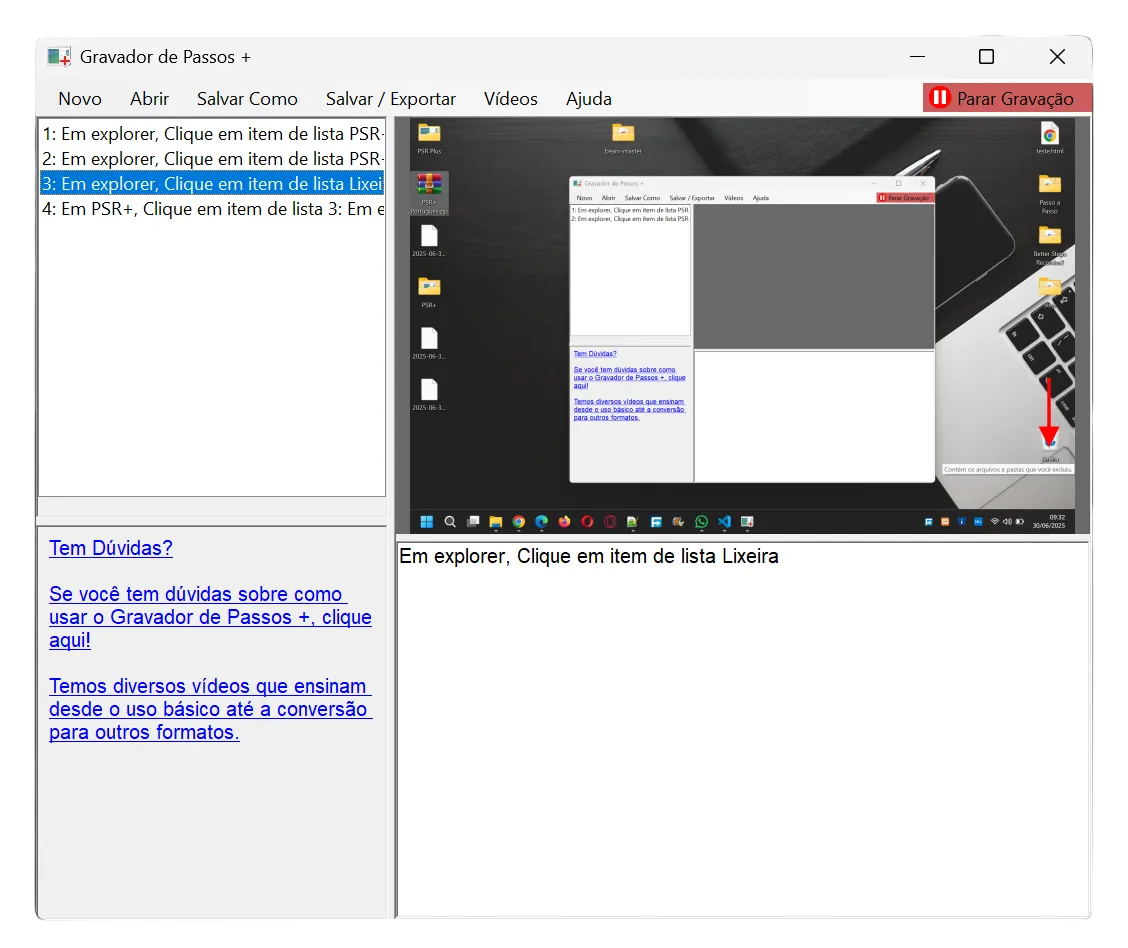Open the link about how to use Gravador de Passos +

[x=210, y=617]
